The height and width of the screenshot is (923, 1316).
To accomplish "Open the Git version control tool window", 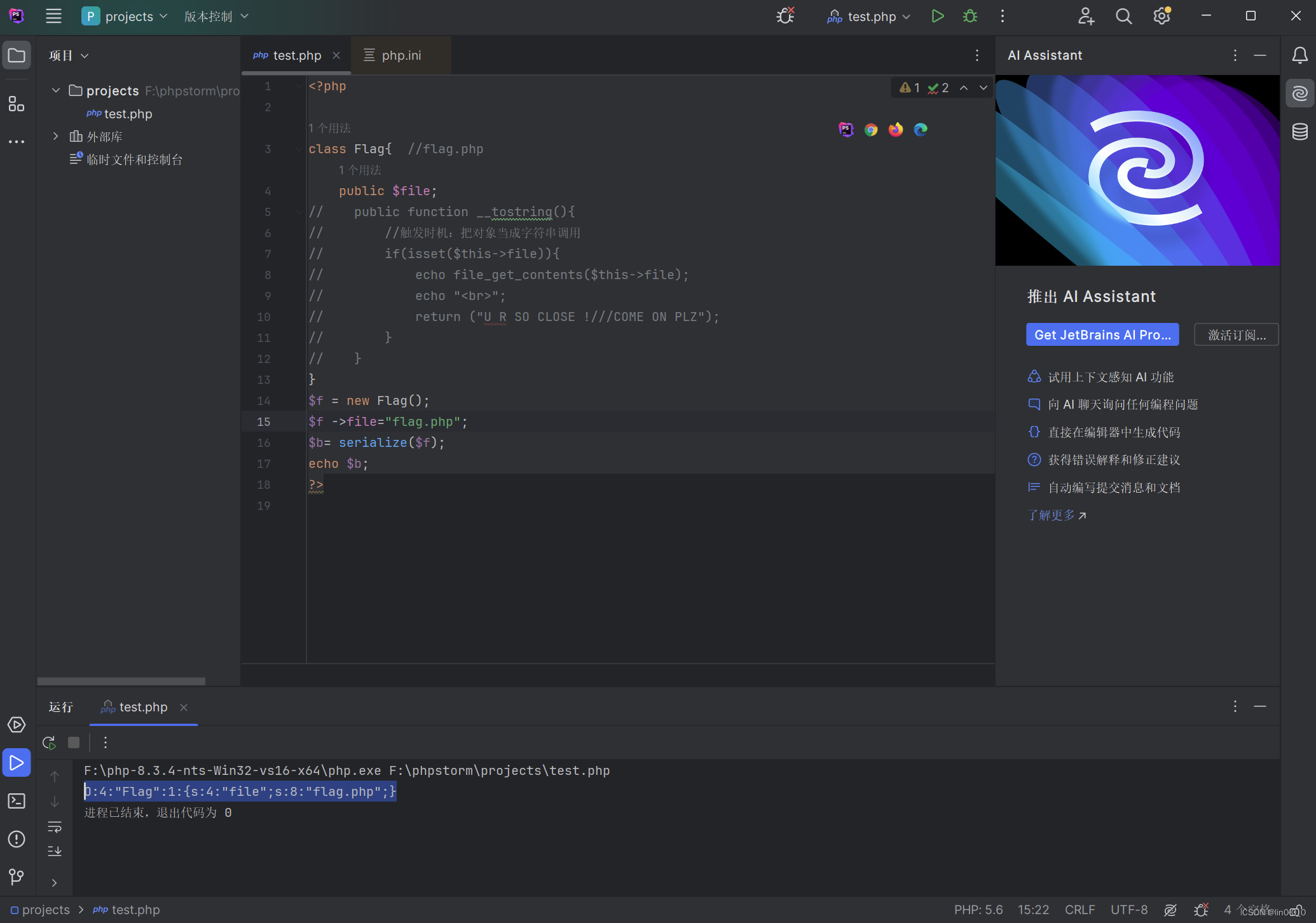I will click(17, 877).
